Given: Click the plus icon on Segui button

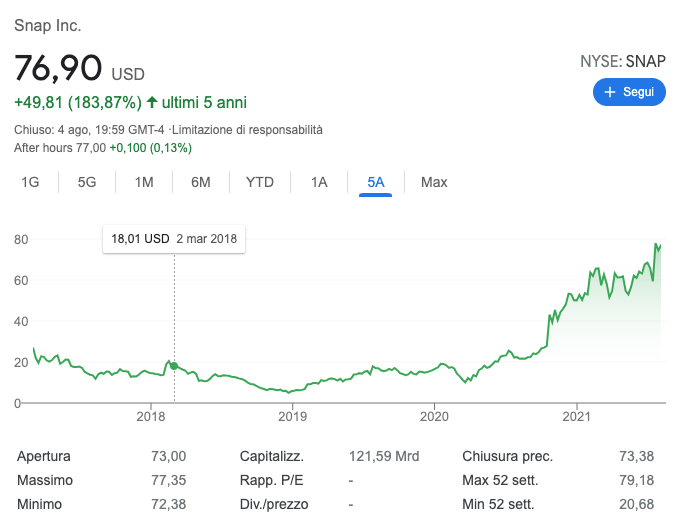Looking at the screenshot, I should pos(609,92).
